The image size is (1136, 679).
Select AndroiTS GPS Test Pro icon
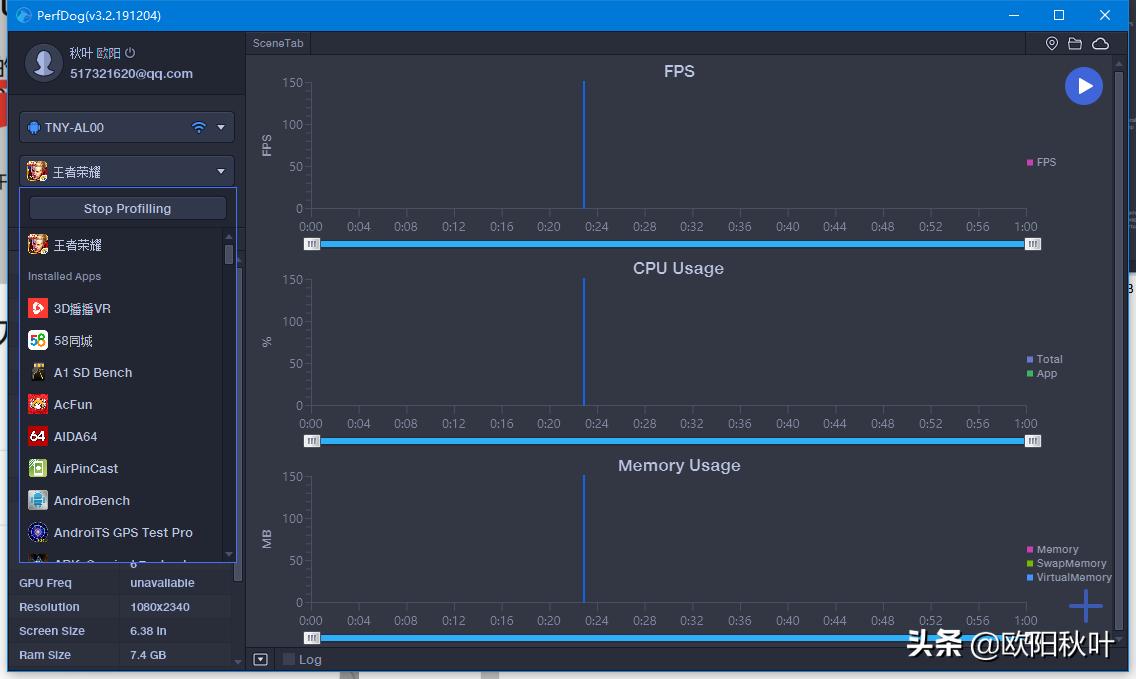[38, 532]
